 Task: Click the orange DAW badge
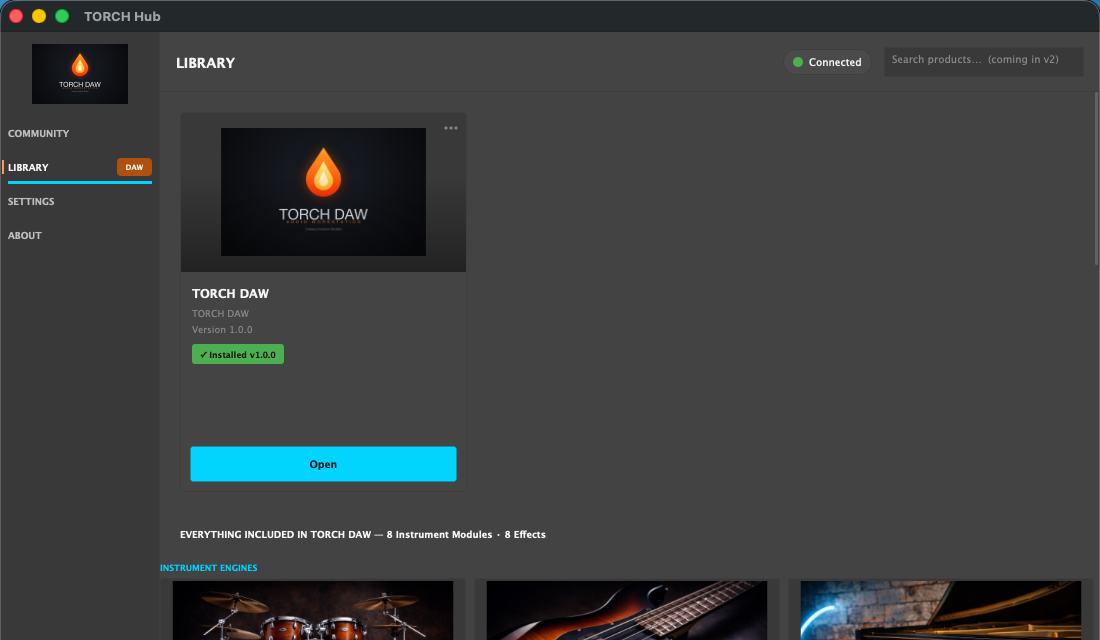point(134,167)
